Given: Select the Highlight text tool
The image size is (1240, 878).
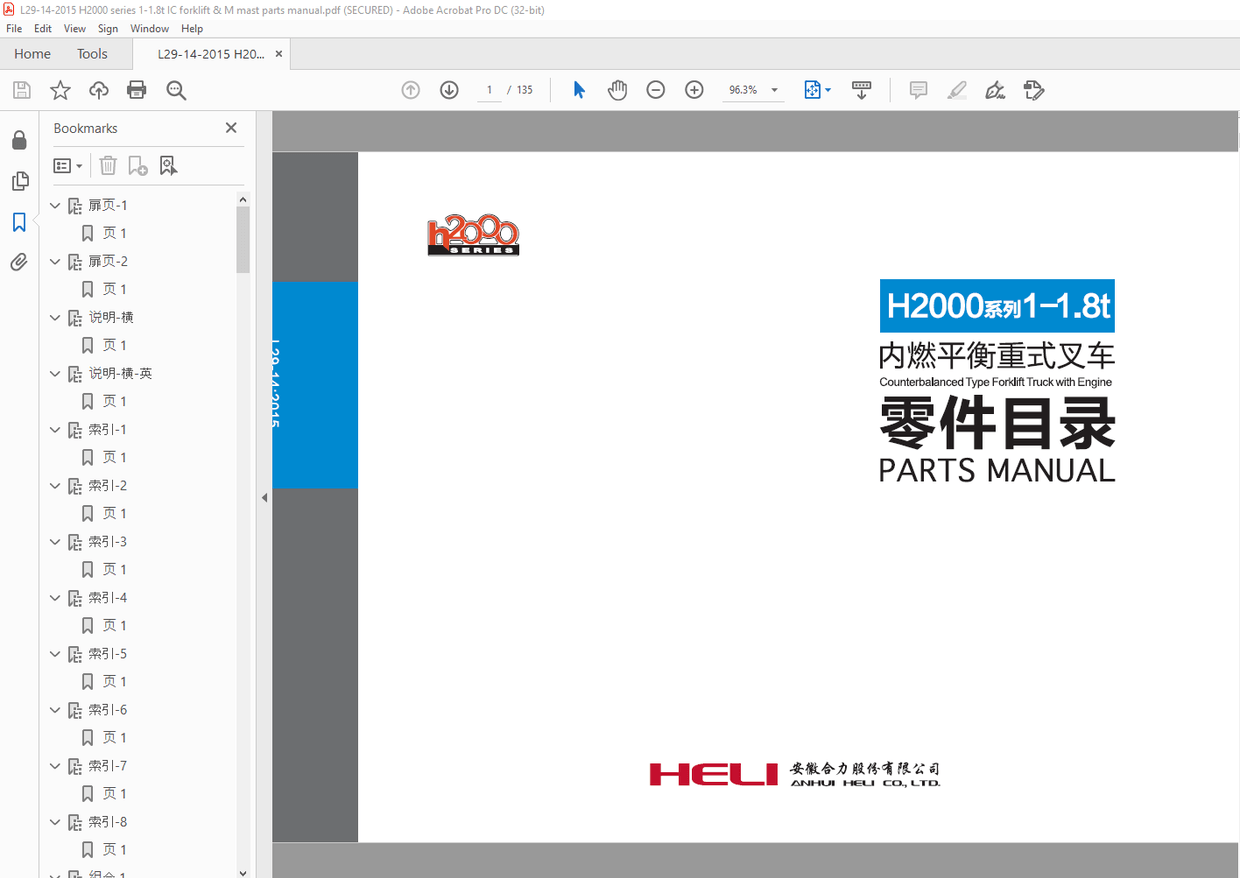Looking at the screenshot, I should tap(956, 90).
